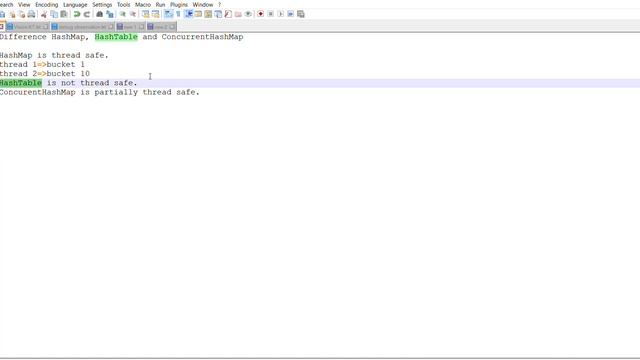640x360 pixels.
Task: Toggle Show All Characters pilcrow icon
Action: [x=178, y=14]
